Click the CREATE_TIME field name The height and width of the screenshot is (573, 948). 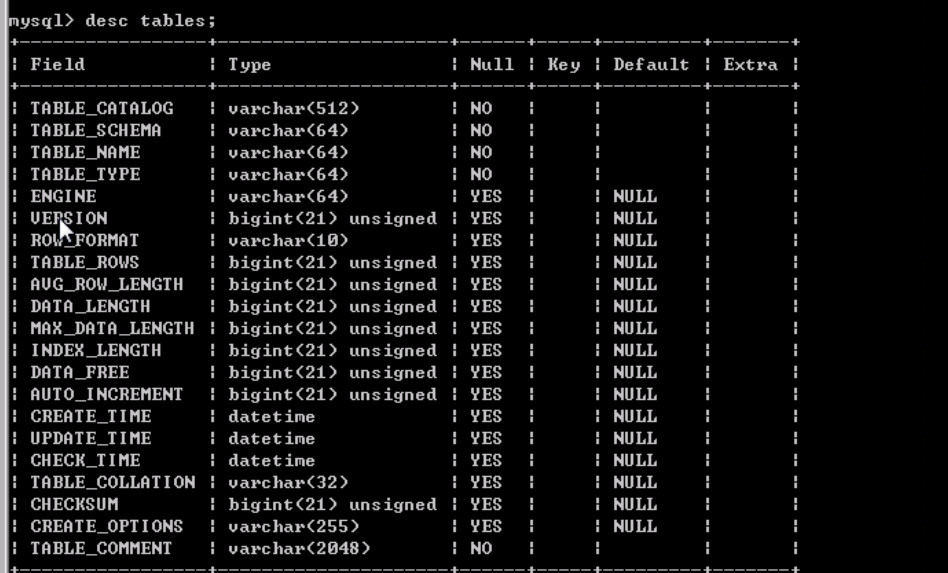91,416
